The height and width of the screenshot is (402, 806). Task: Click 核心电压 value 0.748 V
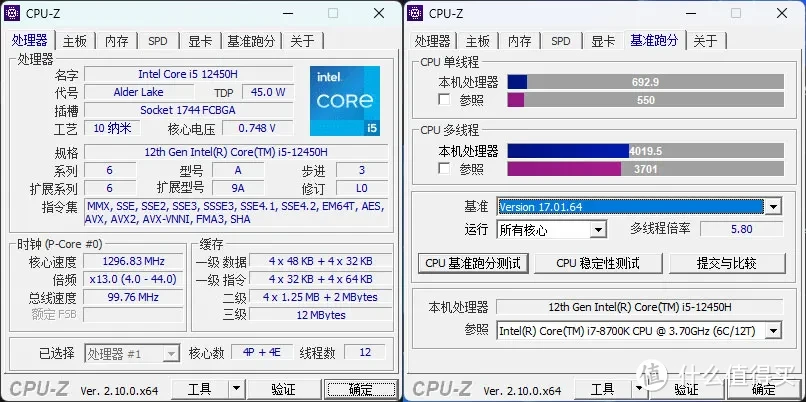point(257,128)
